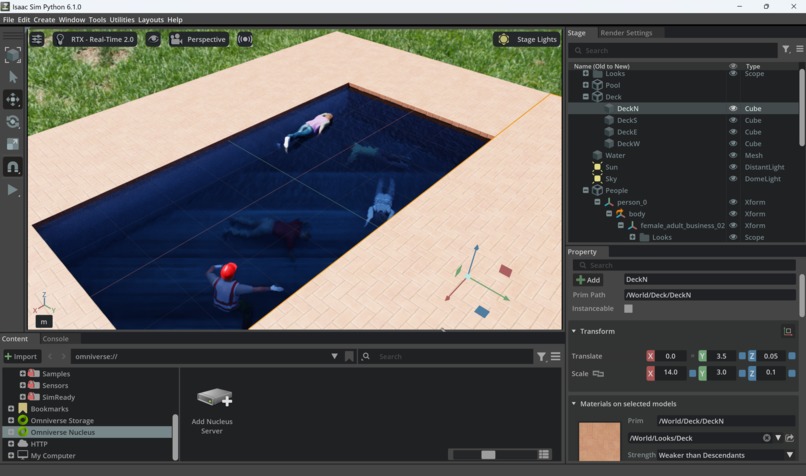Locate bound material with goto icon

click(790, 438)
